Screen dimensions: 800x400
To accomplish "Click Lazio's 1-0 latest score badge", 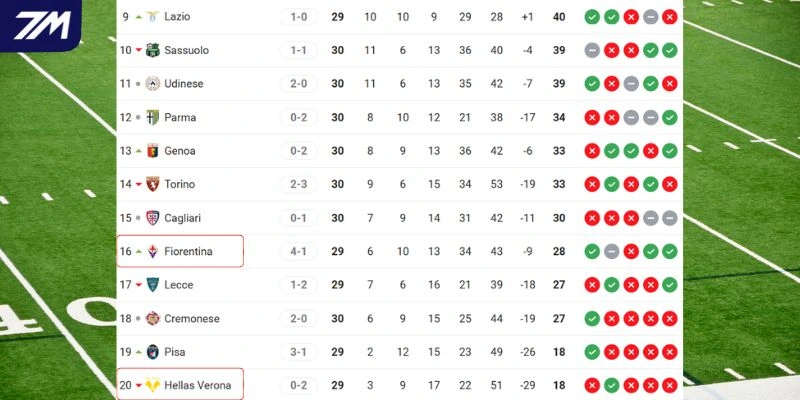I will [x=299, y=17].
